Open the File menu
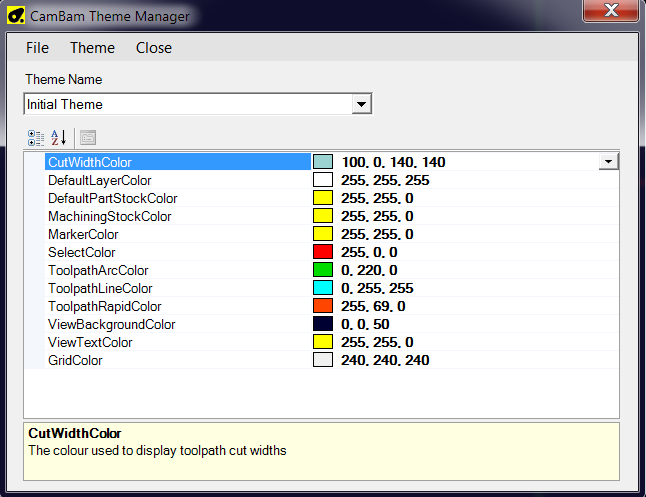 [x=37, y=48]
